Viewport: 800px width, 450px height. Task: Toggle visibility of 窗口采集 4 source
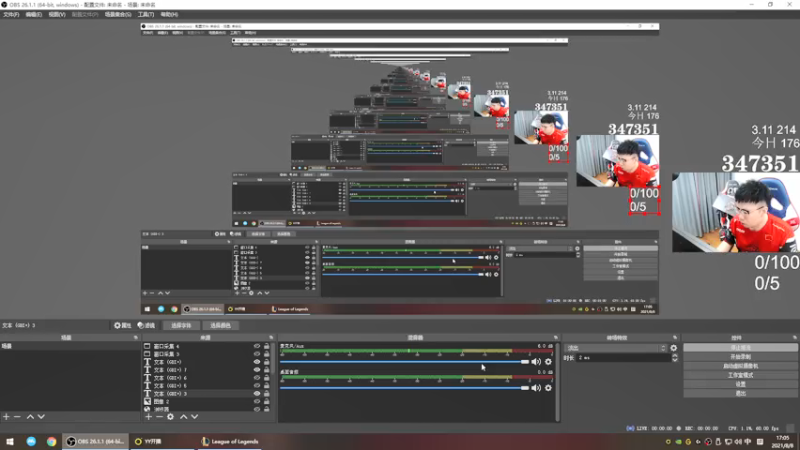tap(257, 346)
